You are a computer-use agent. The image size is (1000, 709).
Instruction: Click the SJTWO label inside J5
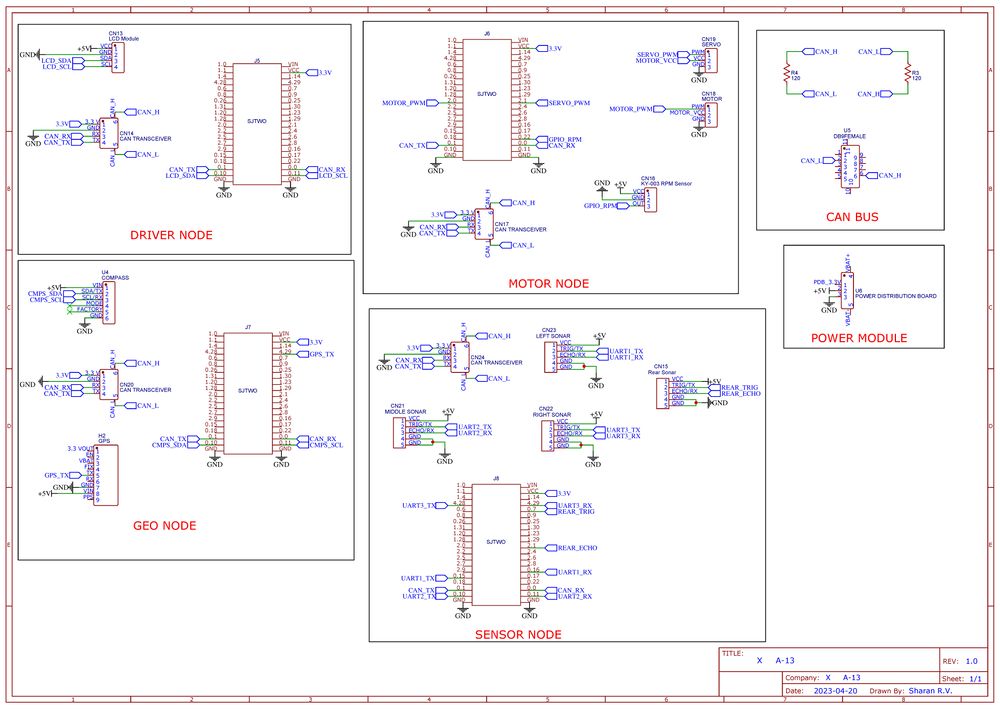(257, 121)
